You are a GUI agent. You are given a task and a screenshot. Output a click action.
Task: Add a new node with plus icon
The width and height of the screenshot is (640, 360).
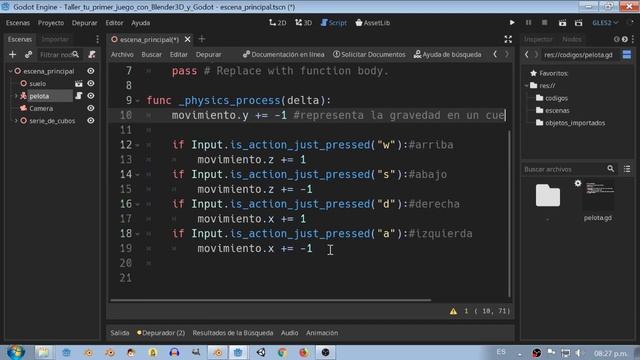pos(13,54)
